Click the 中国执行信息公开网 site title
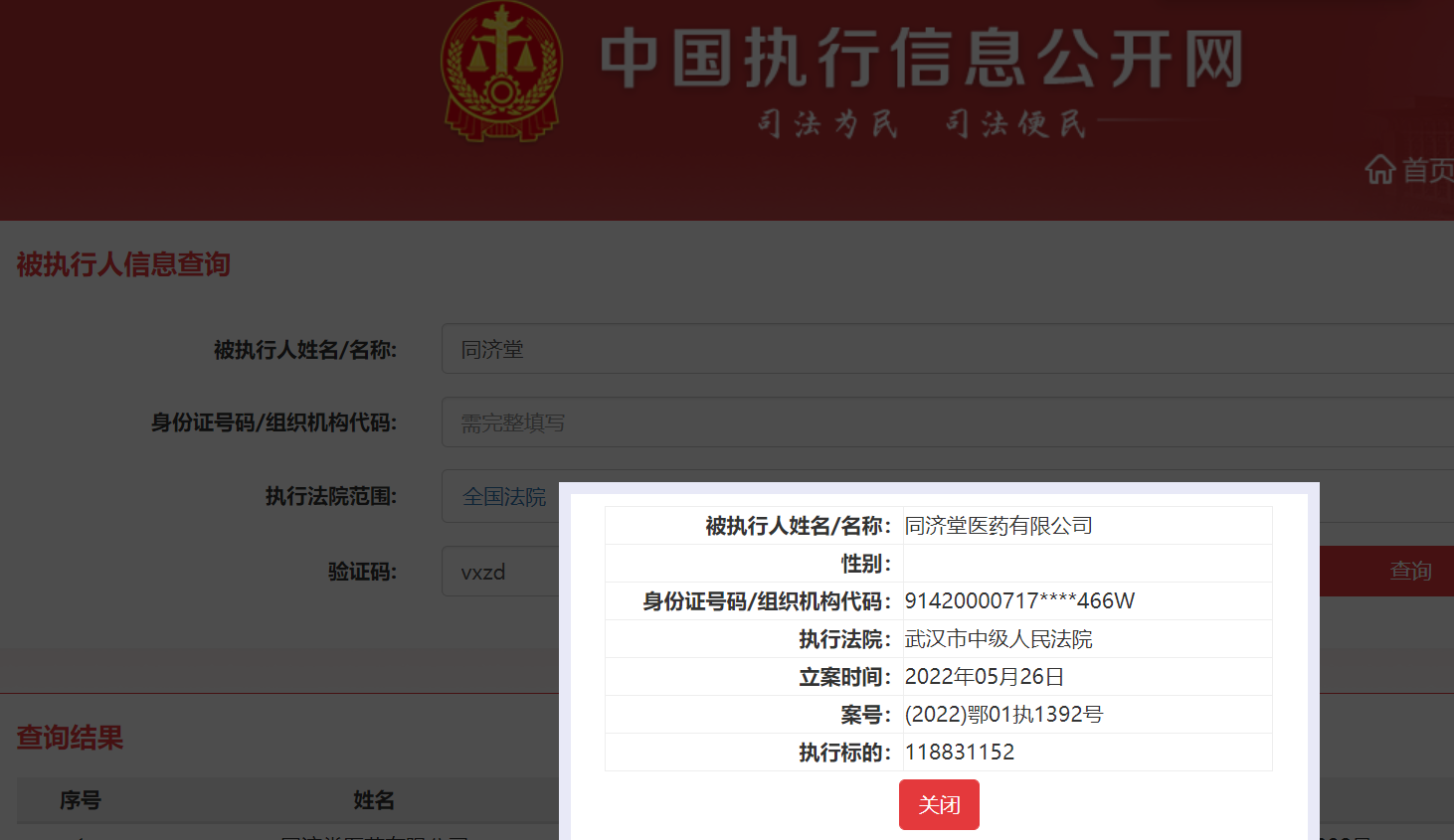 pos(922,58)
